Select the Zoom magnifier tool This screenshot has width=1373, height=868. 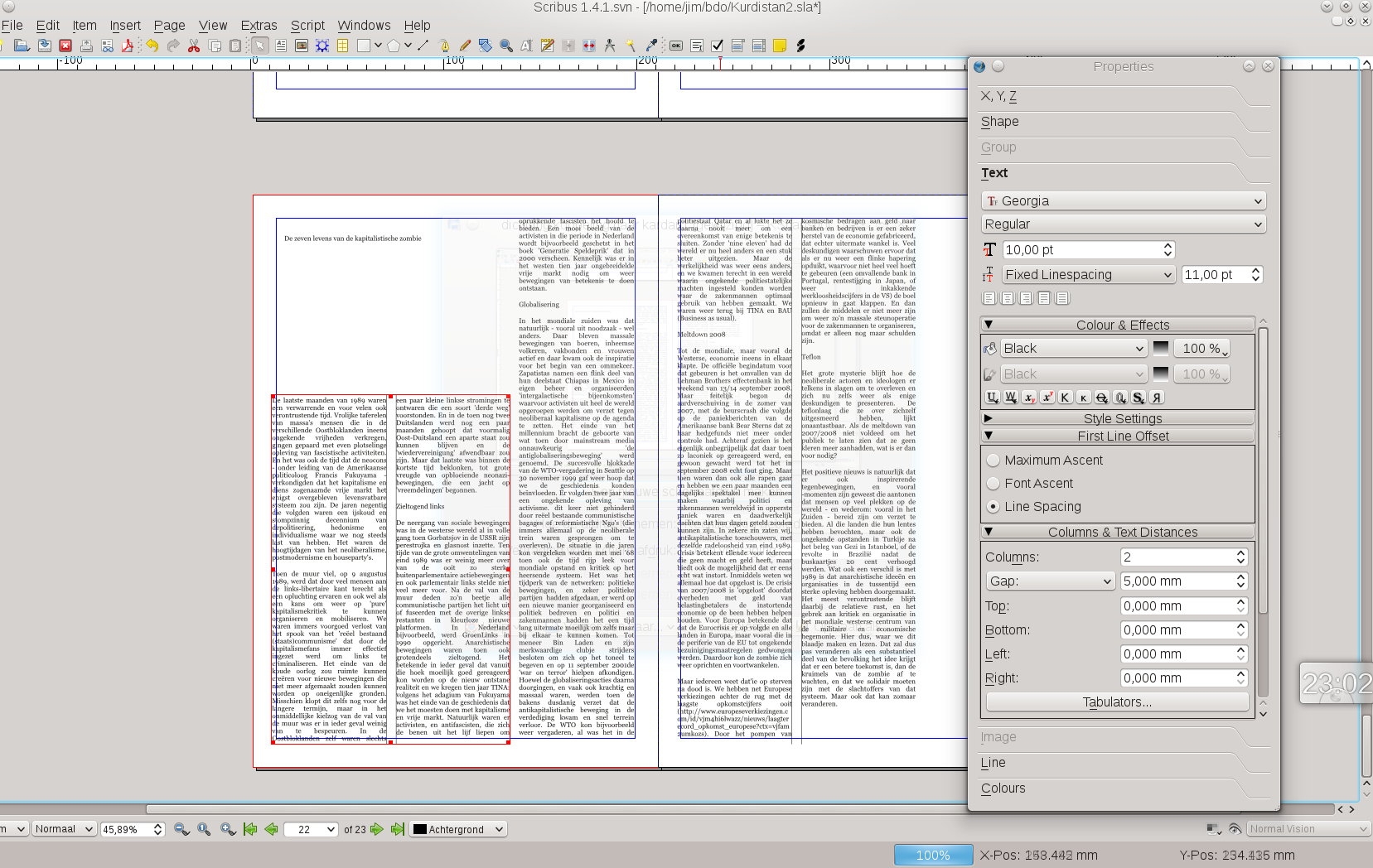click(506, 46)
